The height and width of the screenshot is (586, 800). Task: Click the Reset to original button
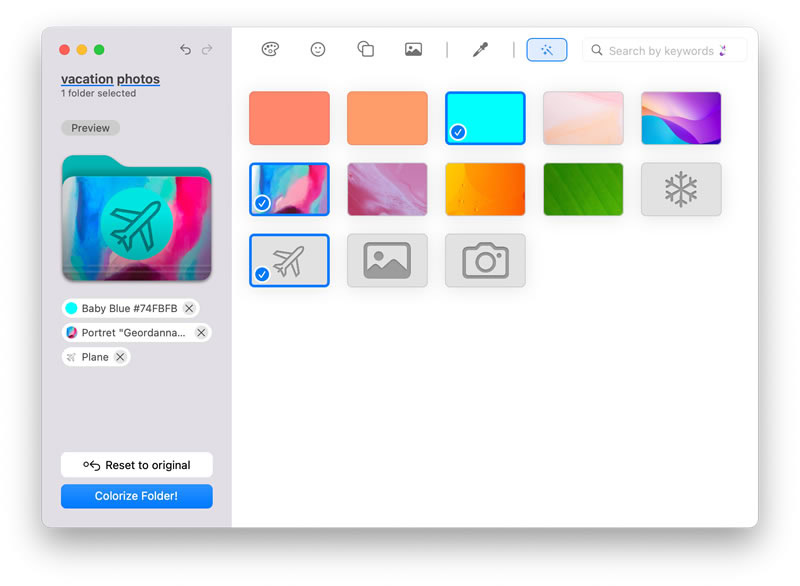137,465
